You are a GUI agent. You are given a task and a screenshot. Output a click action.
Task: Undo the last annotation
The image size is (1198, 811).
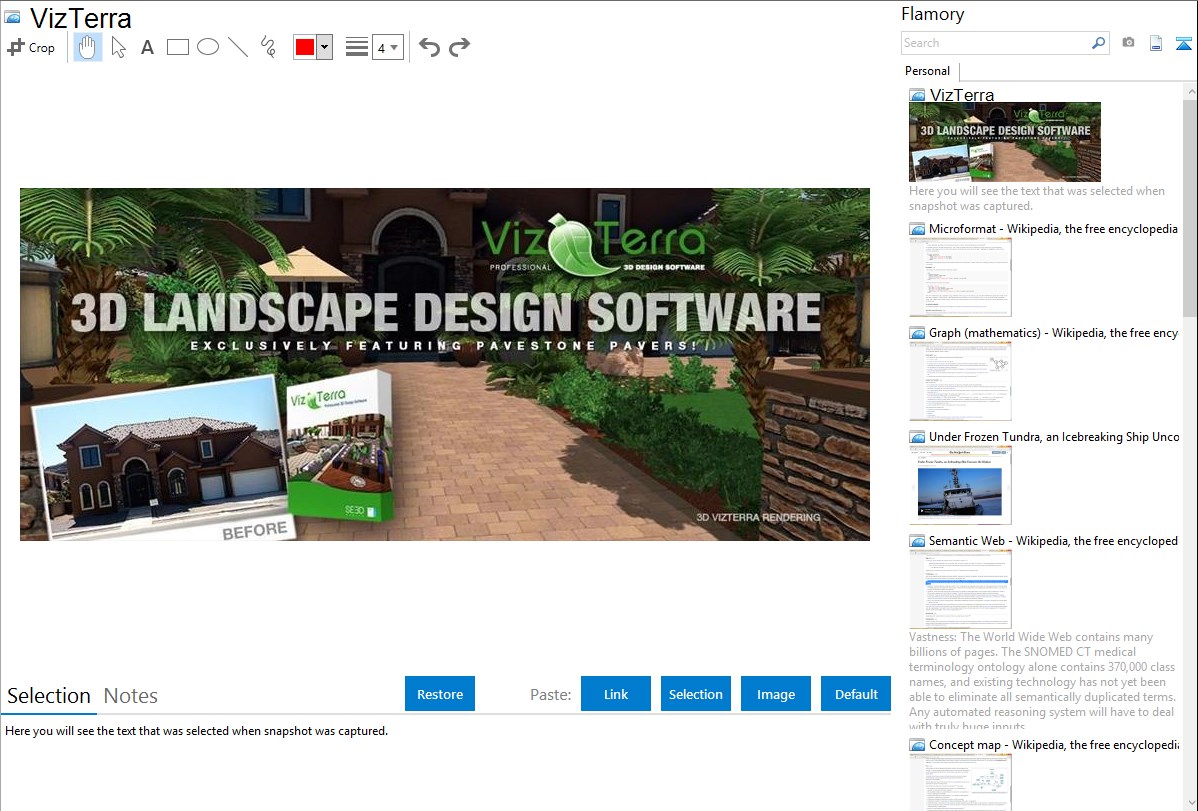(429, 47)
